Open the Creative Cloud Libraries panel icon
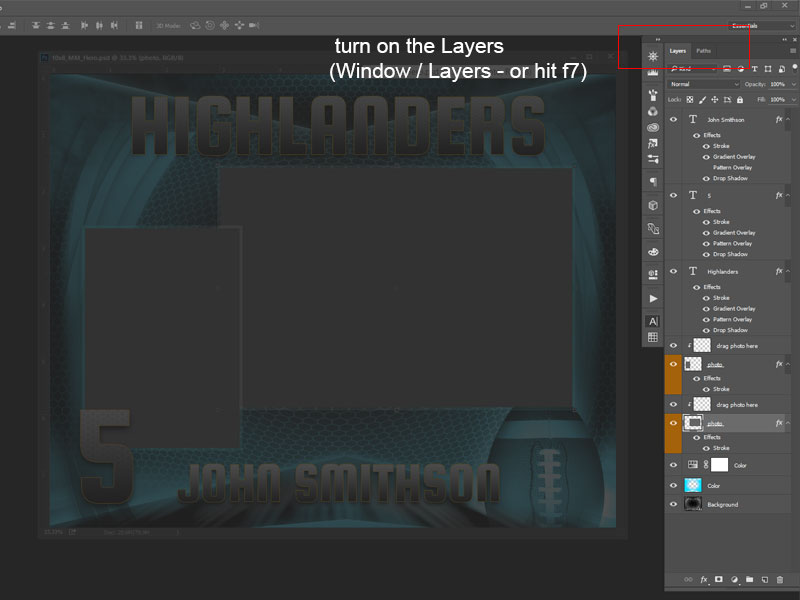Viewport: 800px width, 600px height. coord(653,128)
